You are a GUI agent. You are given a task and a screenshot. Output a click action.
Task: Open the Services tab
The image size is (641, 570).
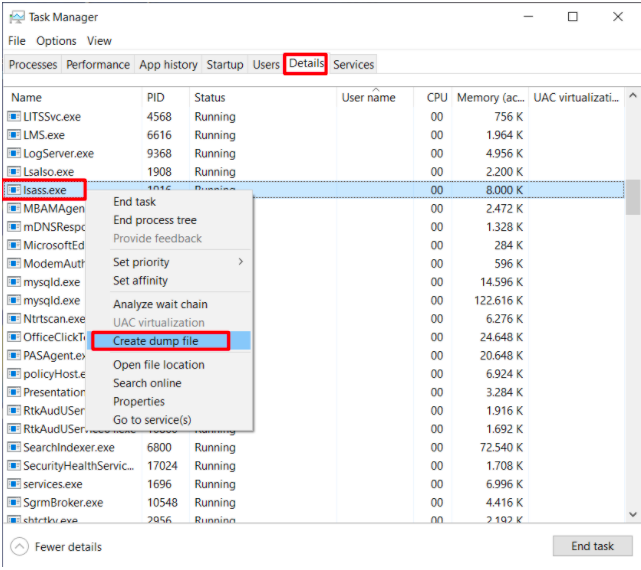tap(353, 65)
